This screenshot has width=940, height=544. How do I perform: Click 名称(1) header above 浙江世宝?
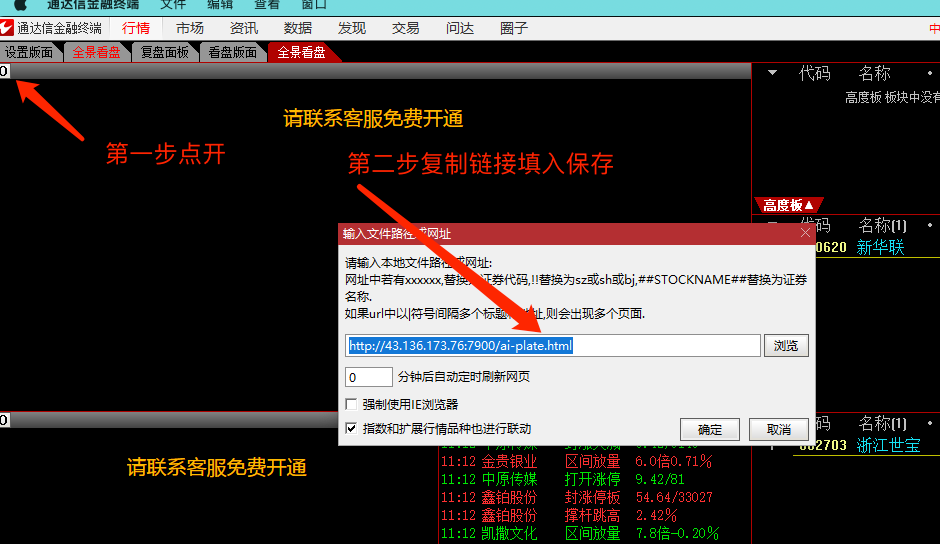(882, 424)
